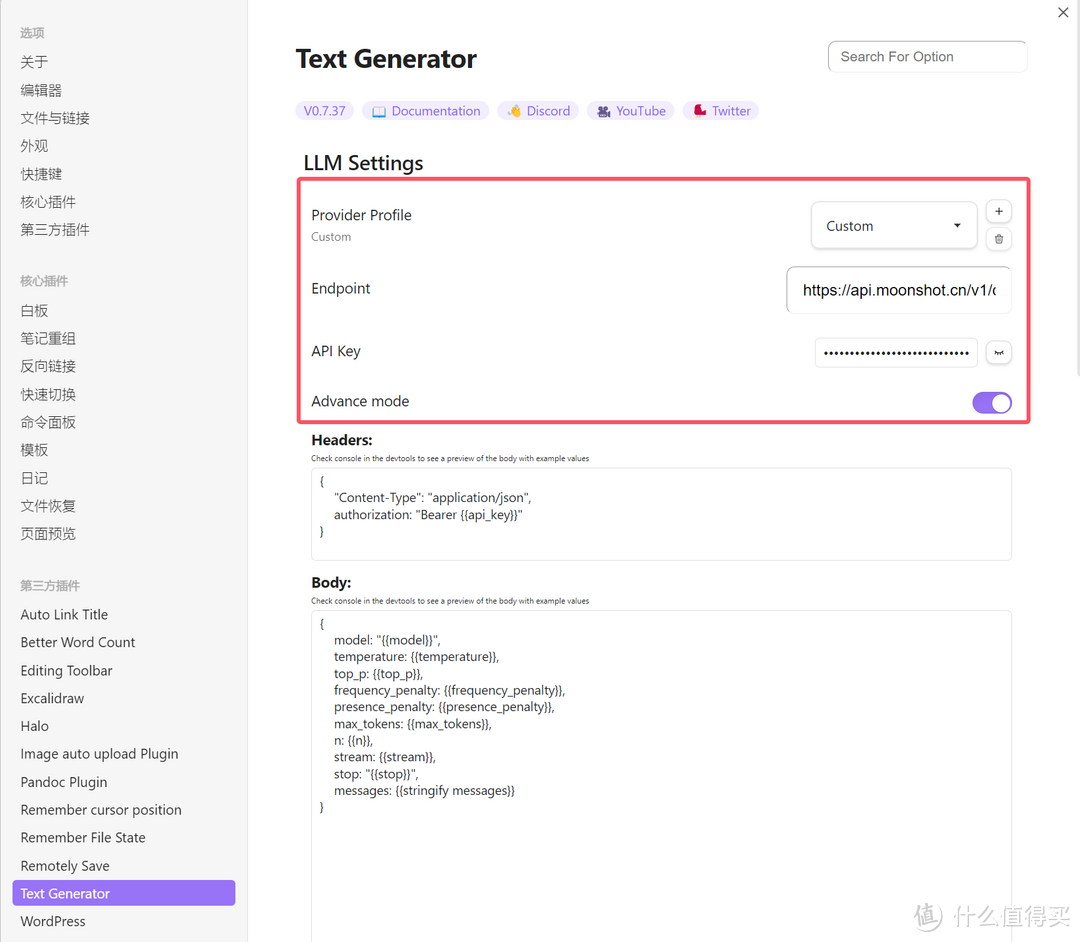
Task: Delete provider profile with trash icon
Action: point(998,239)
